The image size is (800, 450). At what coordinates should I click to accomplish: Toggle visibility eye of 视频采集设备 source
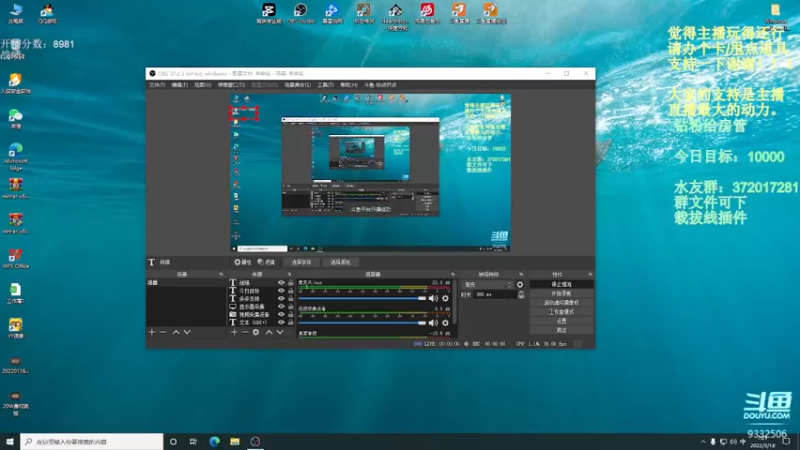point(281,314)
